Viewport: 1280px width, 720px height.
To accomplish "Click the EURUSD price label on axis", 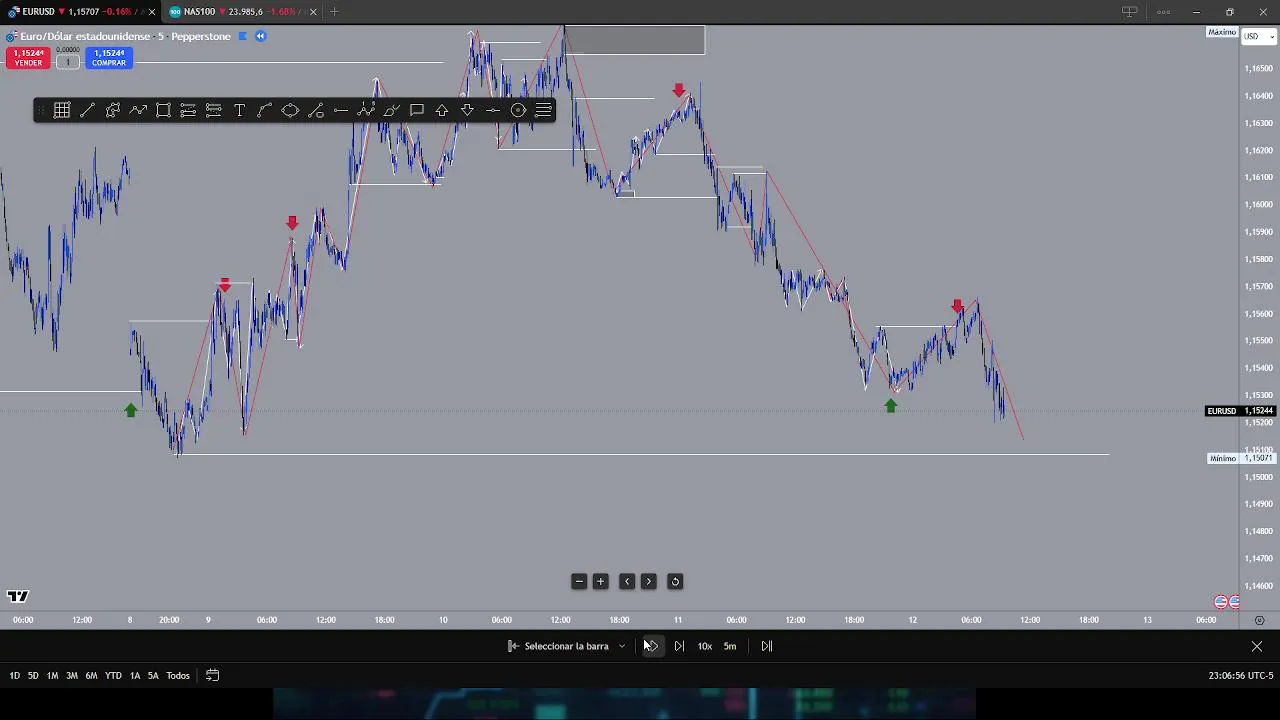I will tap(1222, 411).
